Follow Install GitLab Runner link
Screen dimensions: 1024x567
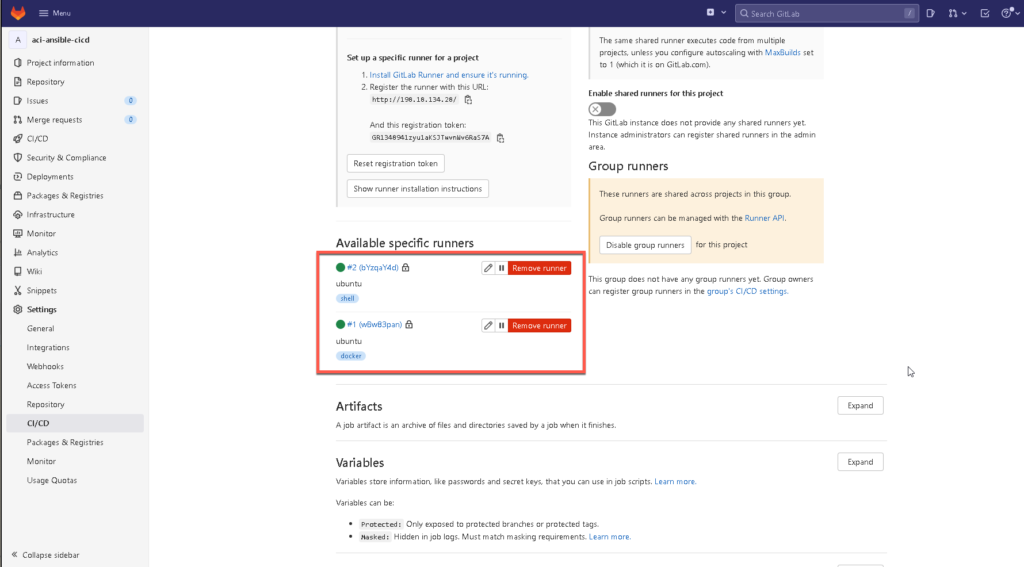[x=449, y=75]
